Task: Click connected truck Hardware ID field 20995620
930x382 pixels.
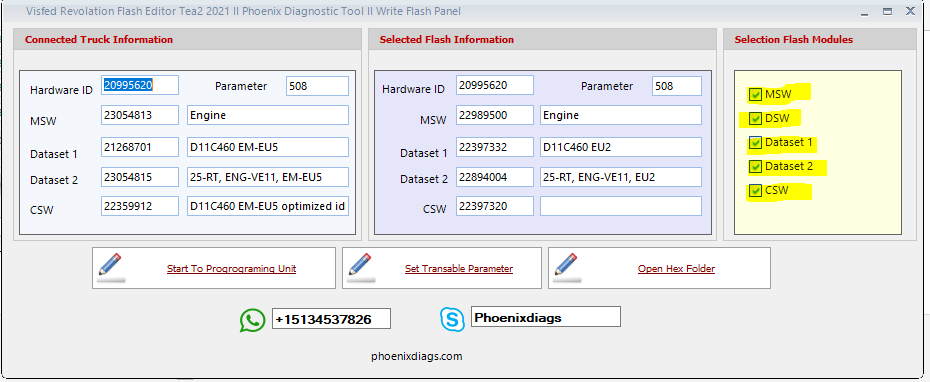Action: (x=140, y=85)
